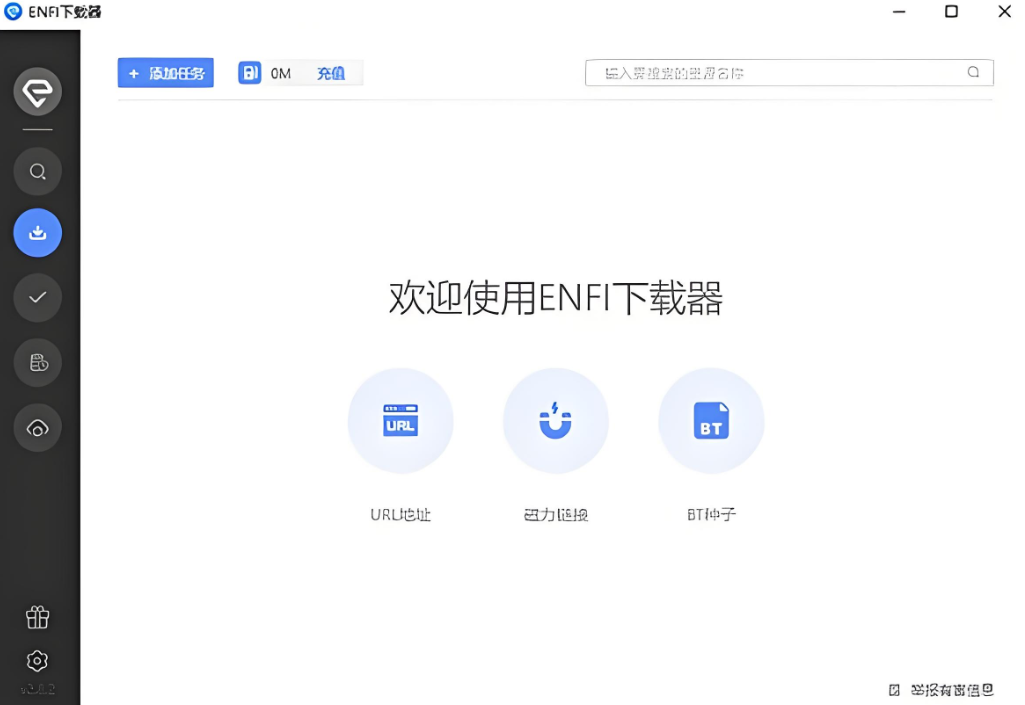The height and width of the screenshot is (705, 1025).
Task: Click the ENFI app icon in title bar
Action: [12, 11]
